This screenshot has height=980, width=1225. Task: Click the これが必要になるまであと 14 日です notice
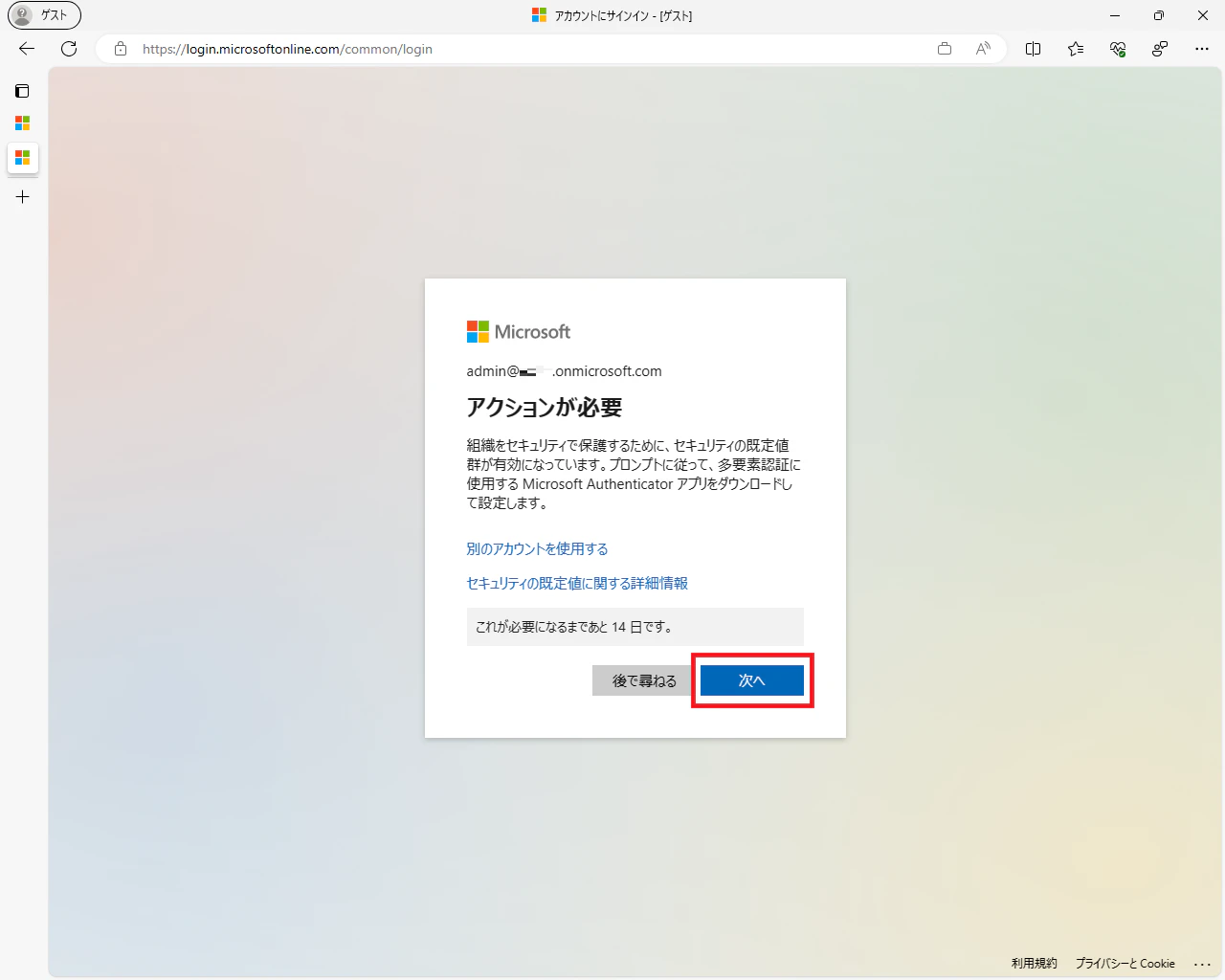(635, 627)
